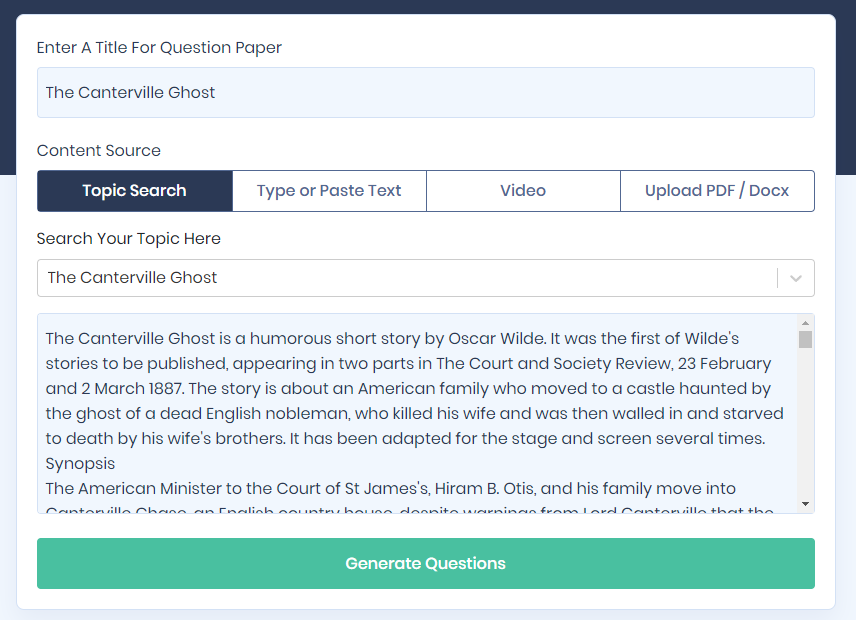Focus the question paper title field

click(426, 92)
